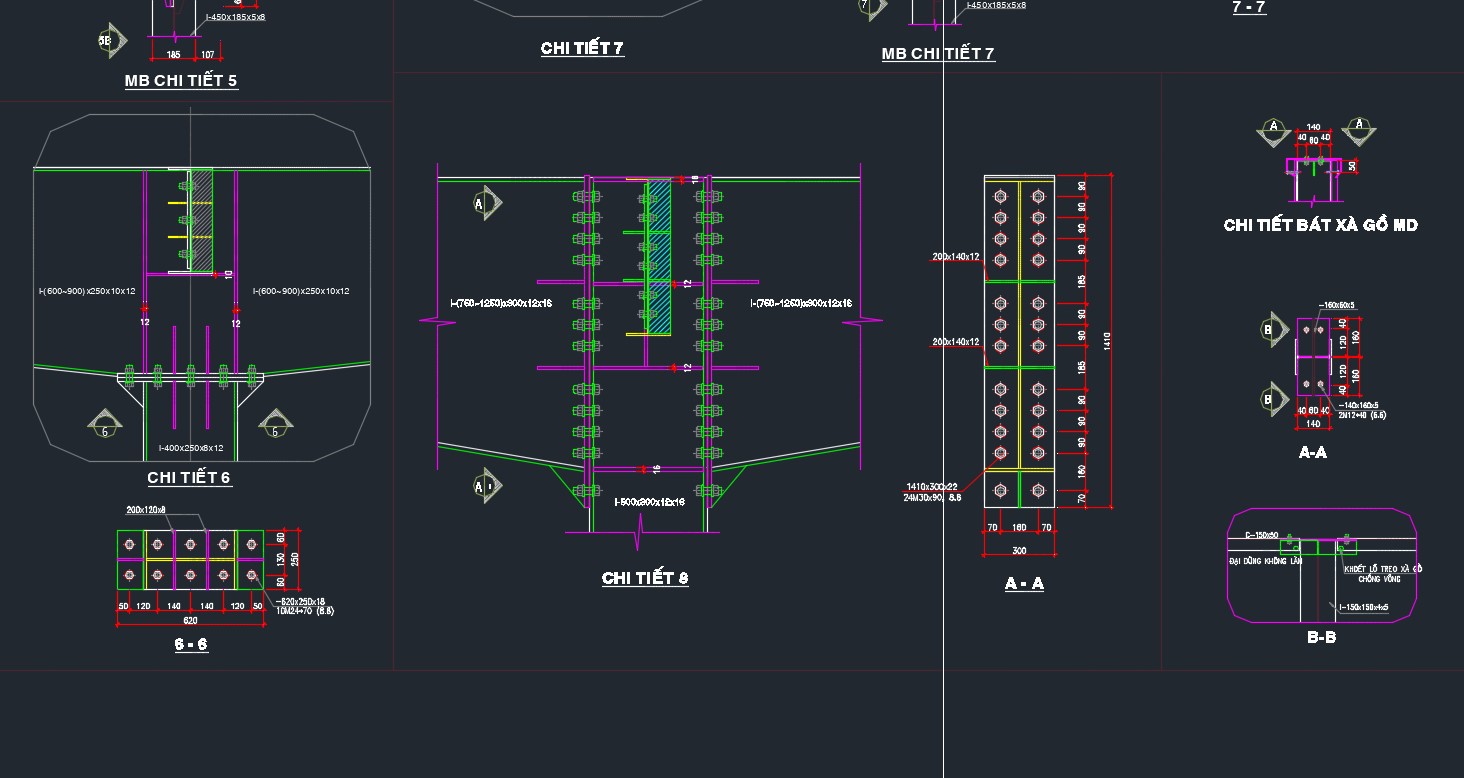Select the left section marker 6 in Chi Tiết 6
Viewport: 1464px width, 778px height.
(105, 424)
